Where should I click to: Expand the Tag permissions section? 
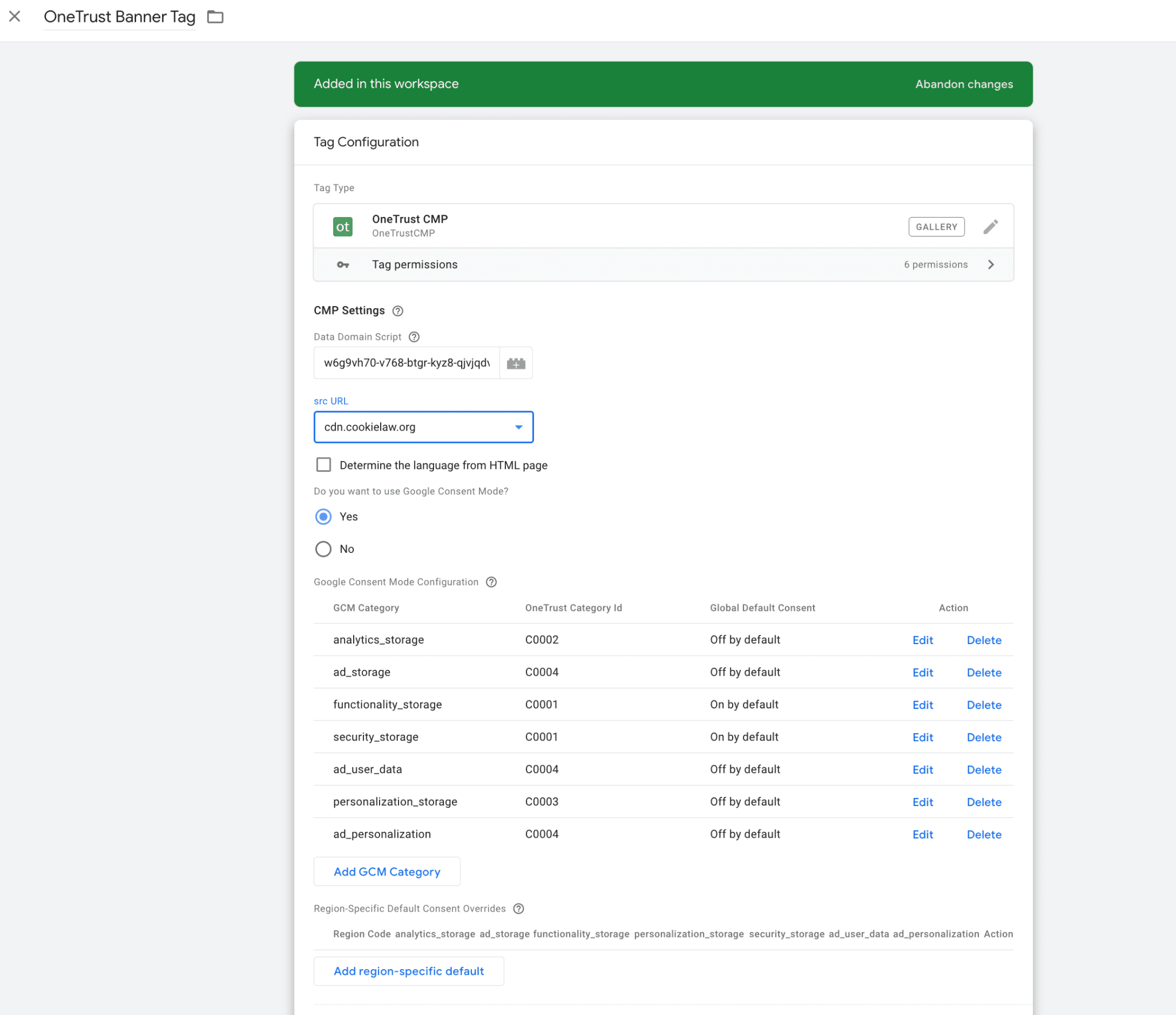991,265
